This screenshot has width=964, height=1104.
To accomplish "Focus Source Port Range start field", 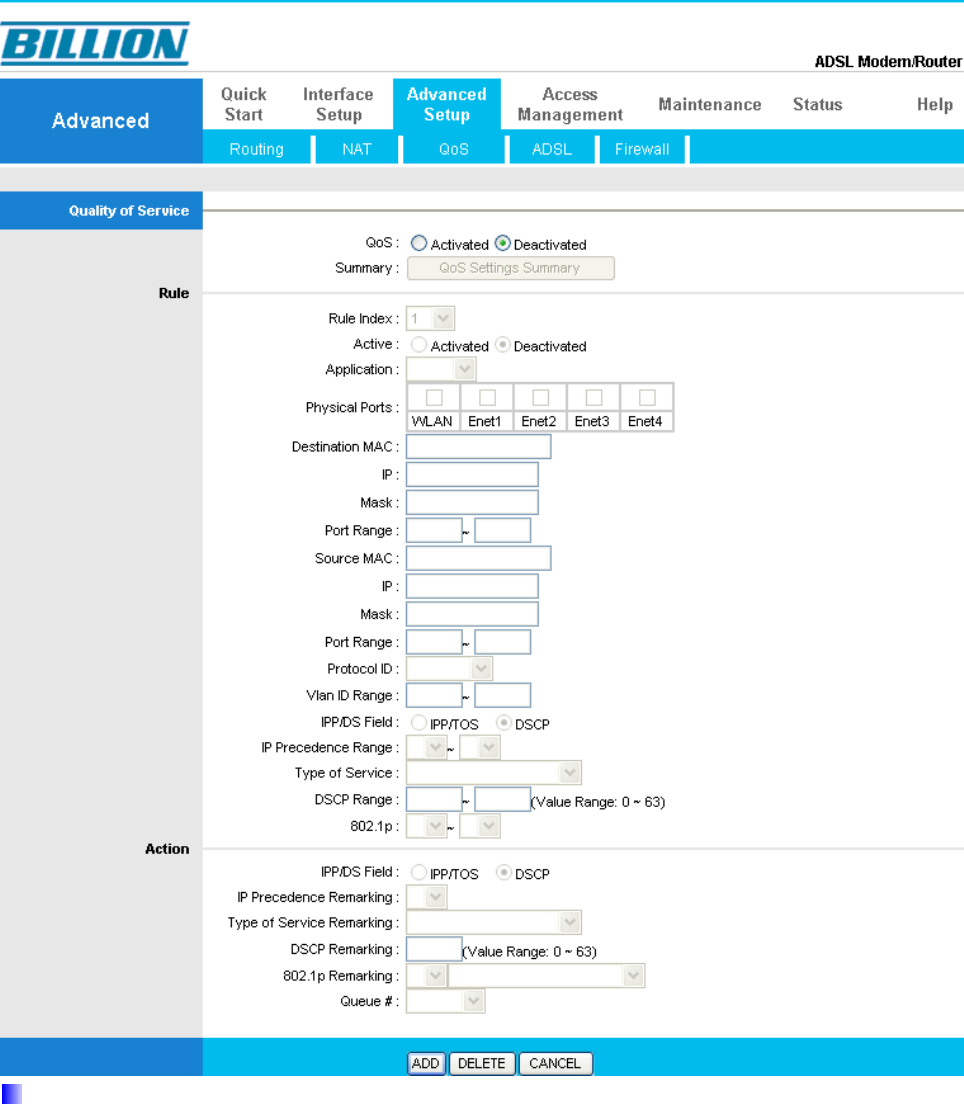I will 434,642.
